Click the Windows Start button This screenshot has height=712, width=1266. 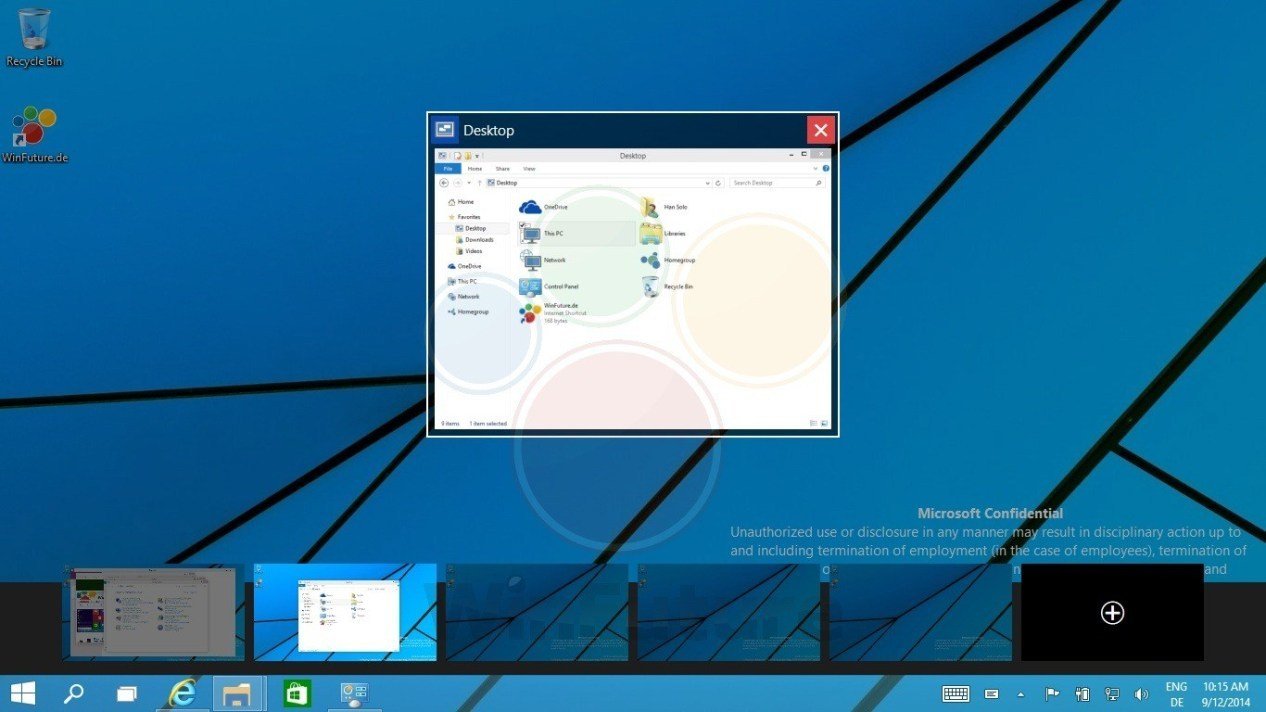22,693
